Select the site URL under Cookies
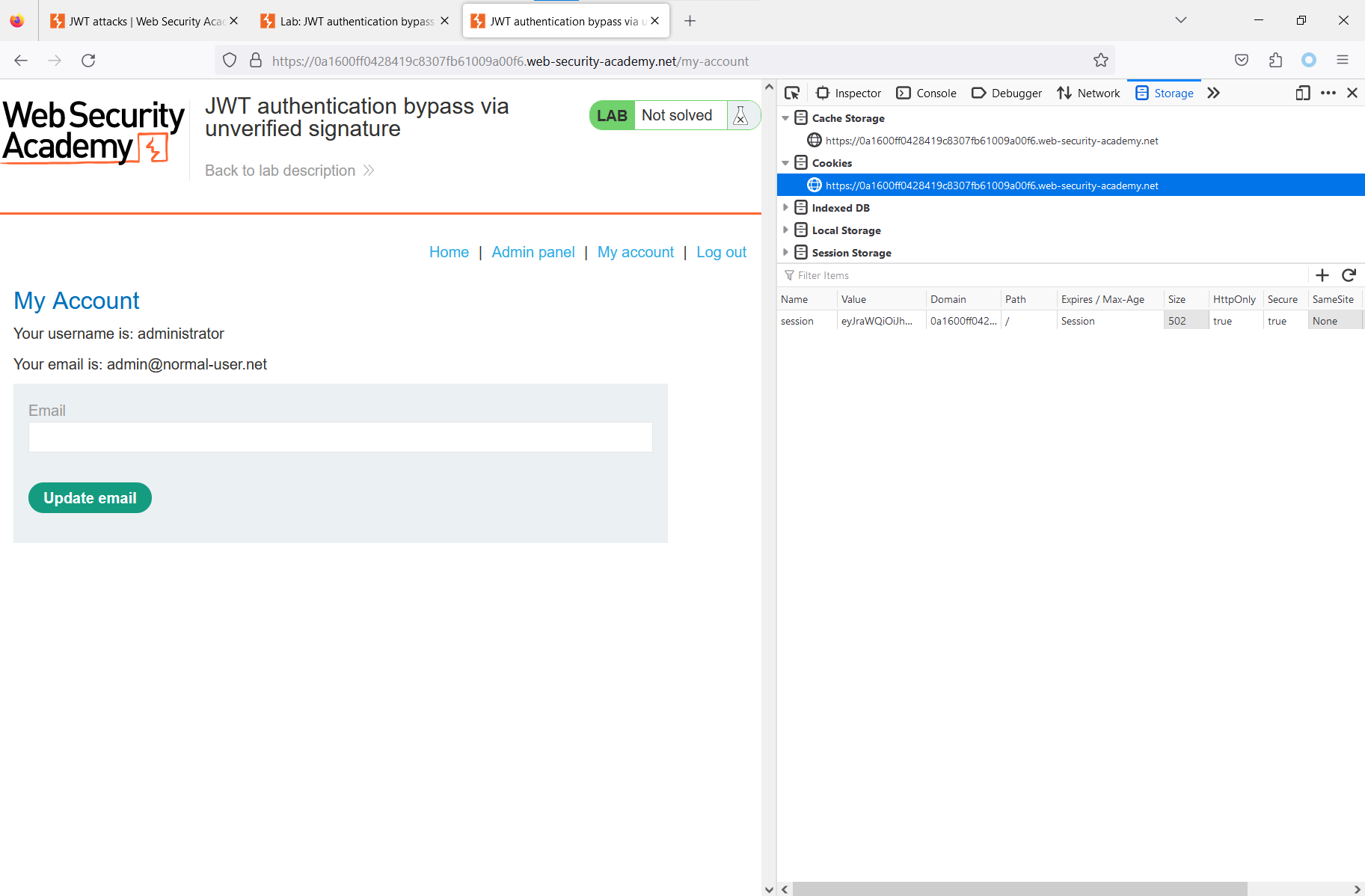 tap(992, 185)
